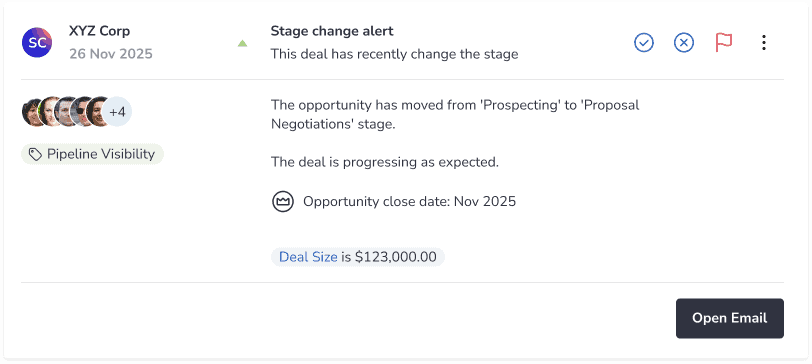Dismiss alert with the circled X icon
The width and height of the screenshot is (812, 364).
click(684, 42)
